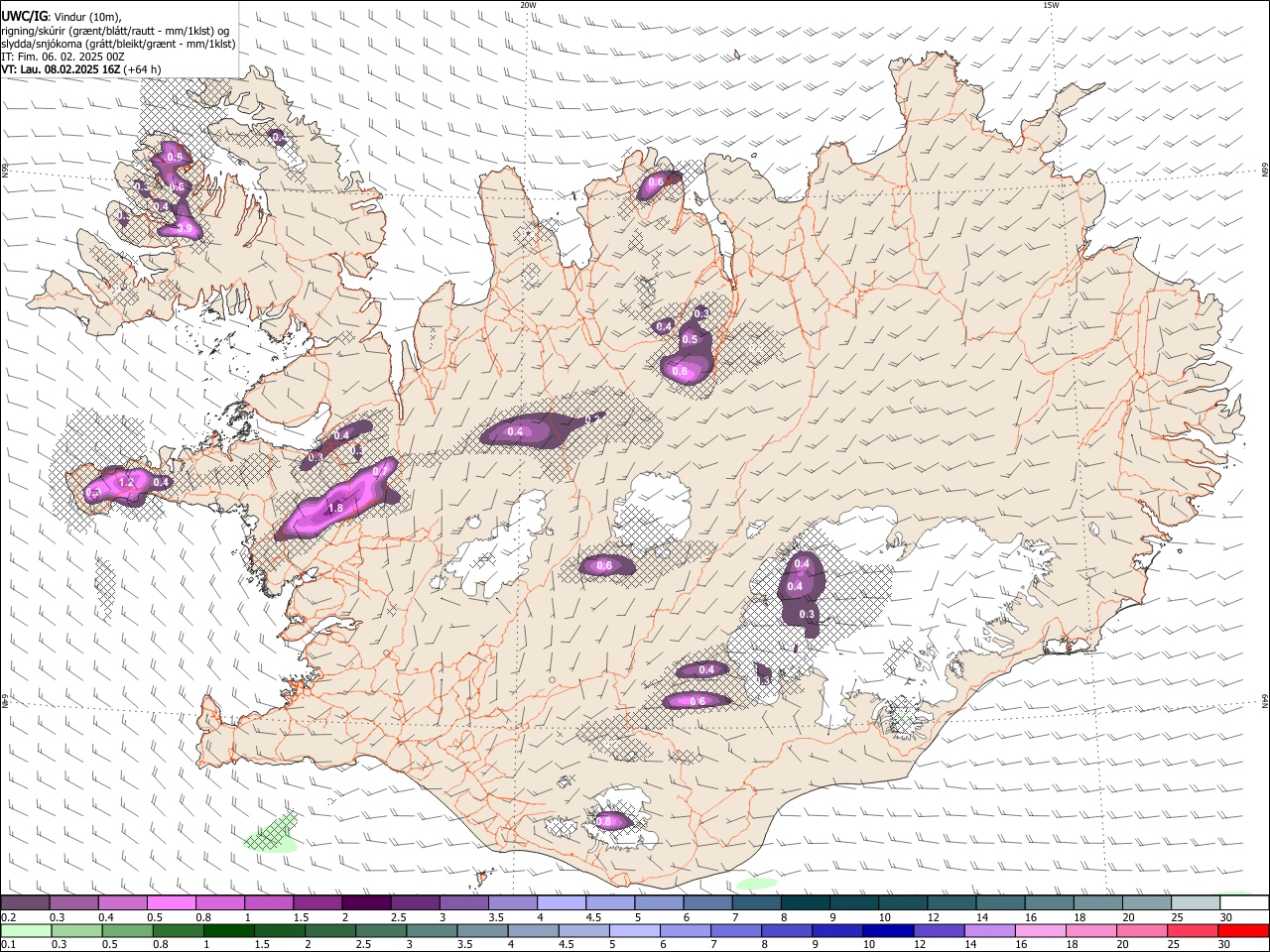Pick the white upper swatch starting at 30
This screenshot has width=1270, height=952.
1244,902
